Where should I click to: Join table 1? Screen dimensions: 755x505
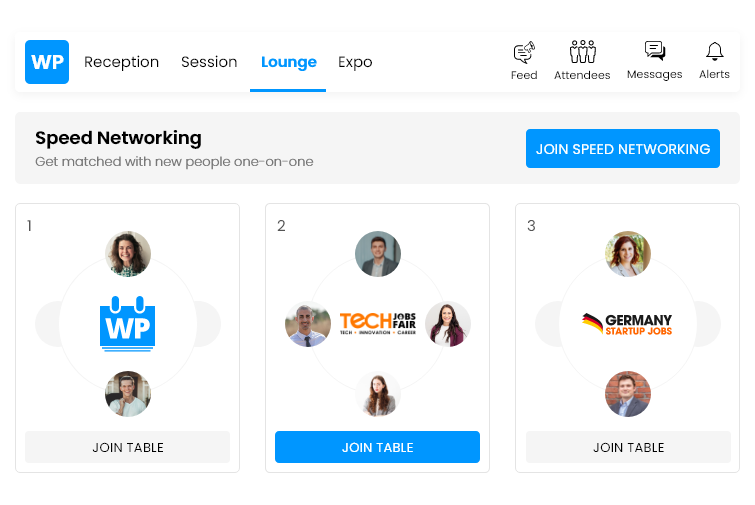[128, 447]
